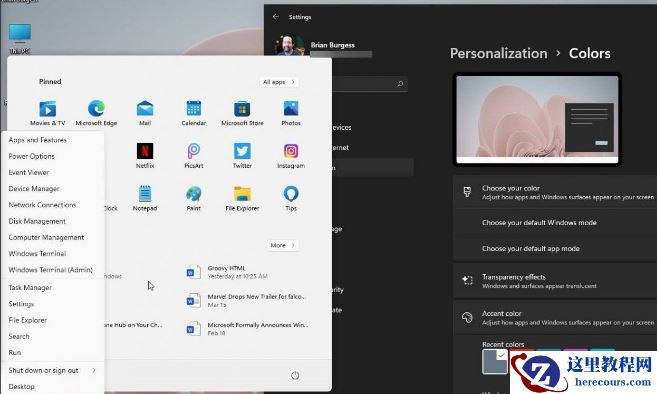Click the Accent color palette icon
Image resolution: width=657 pixels, height=394 pixels.
click(x=467, y=317)
